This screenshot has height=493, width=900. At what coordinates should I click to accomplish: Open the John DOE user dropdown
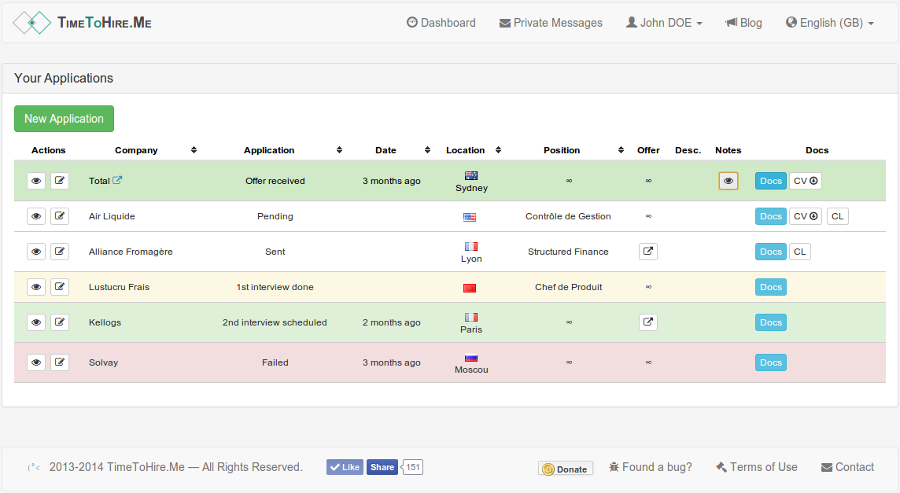pyautogui.click(x=664, y=23)
